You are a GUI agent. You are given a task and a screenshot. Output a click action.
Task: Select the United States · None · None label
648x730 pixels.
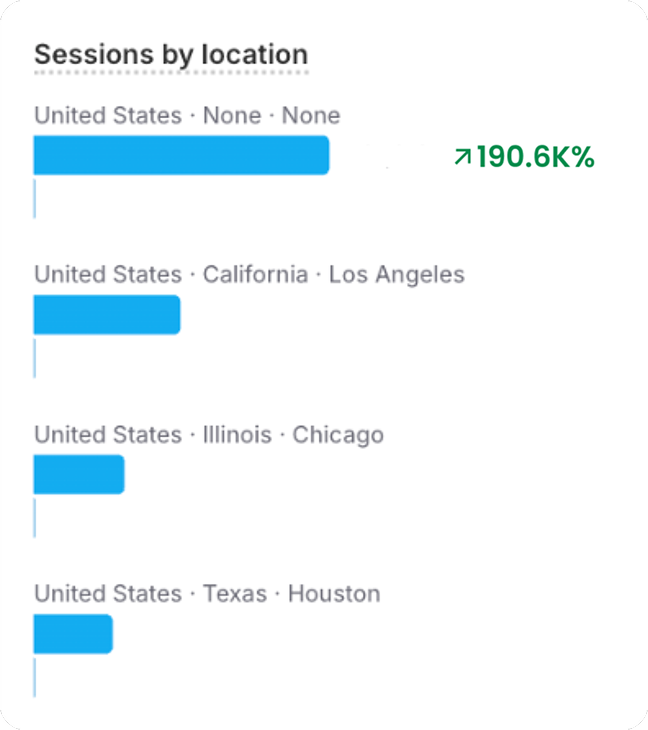tap(187, 116)
